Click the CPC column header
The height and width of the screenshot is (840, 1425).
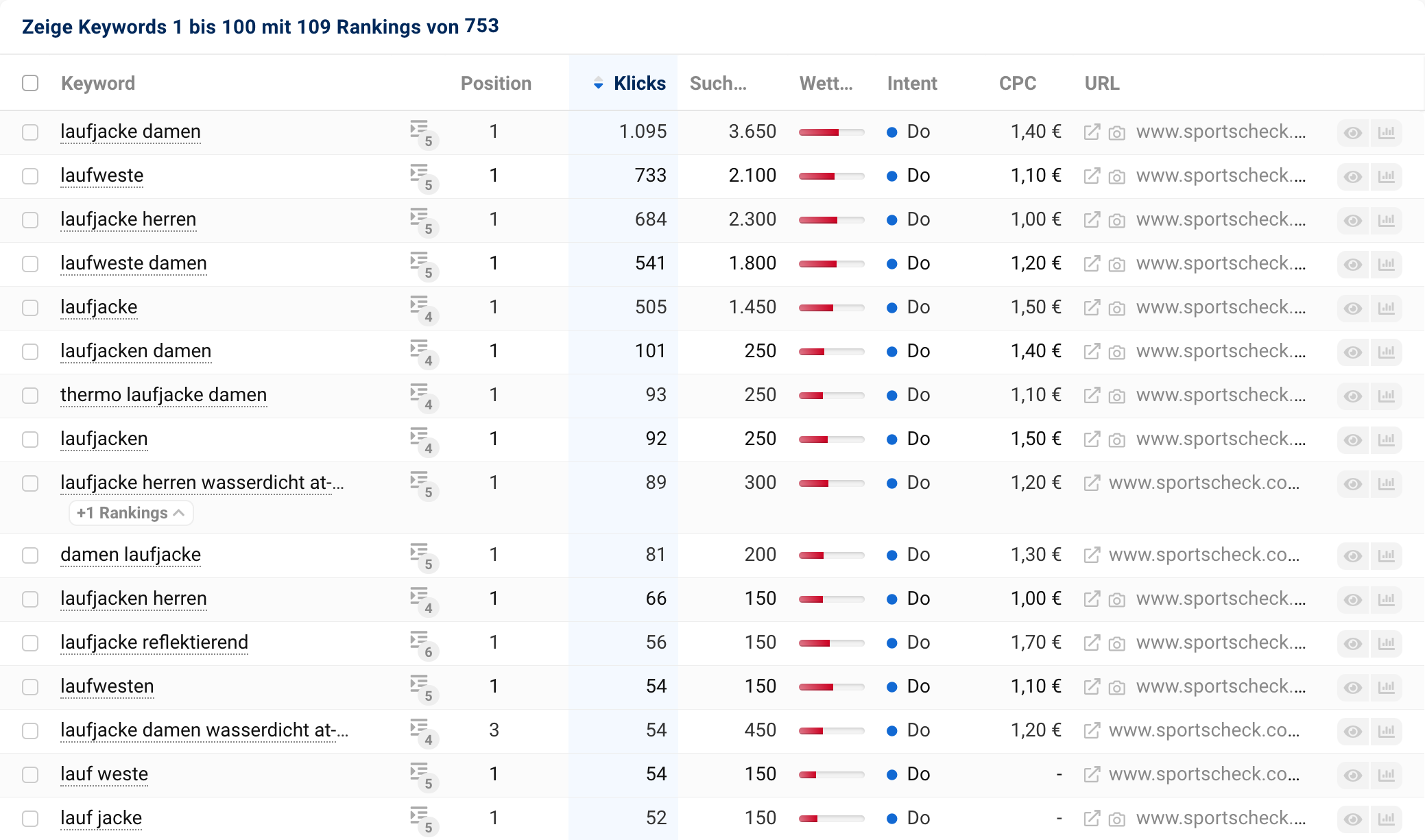pos(1017,84)
